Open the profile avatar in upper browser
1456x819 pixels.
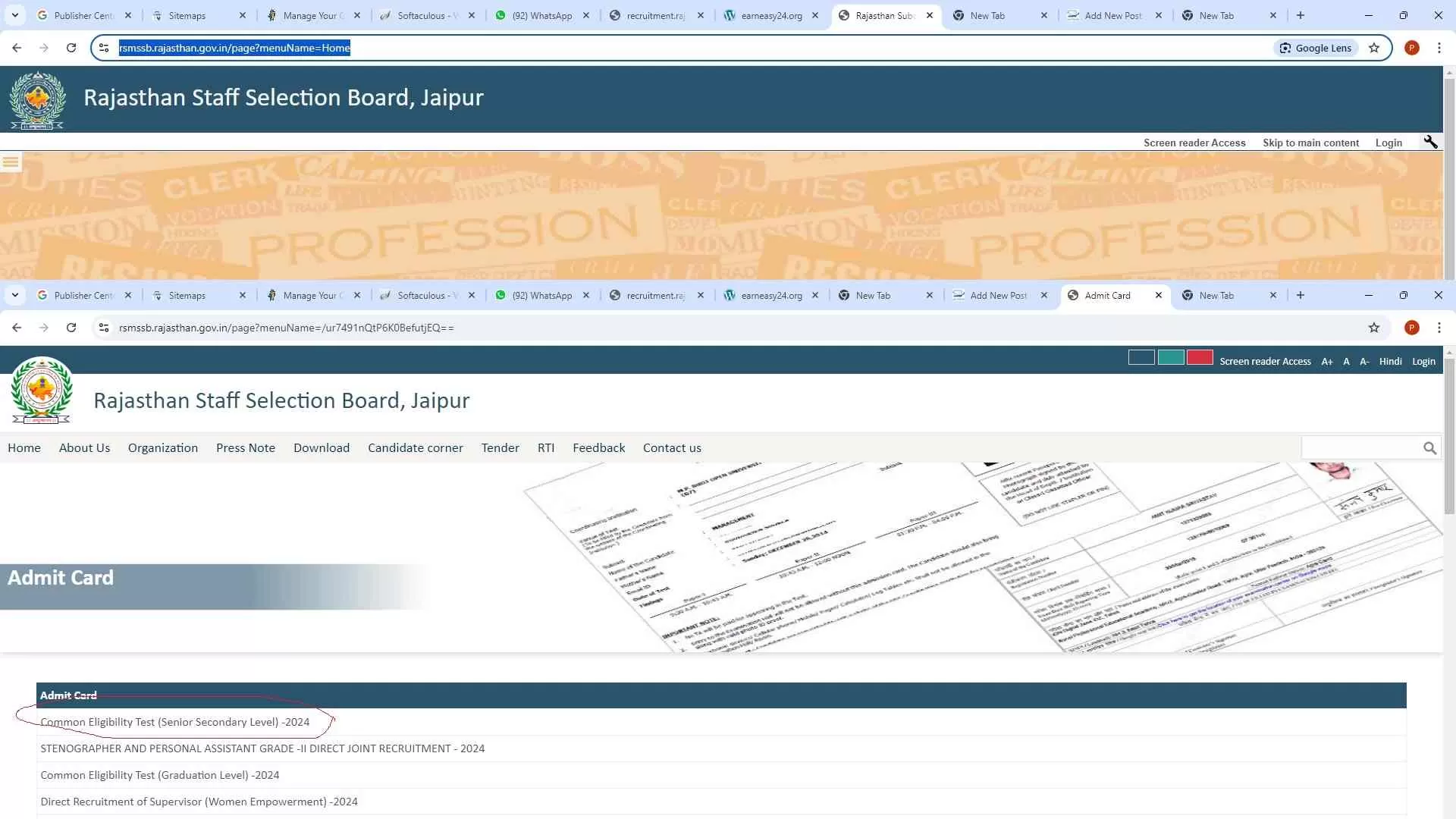(x=1411, y=48)
